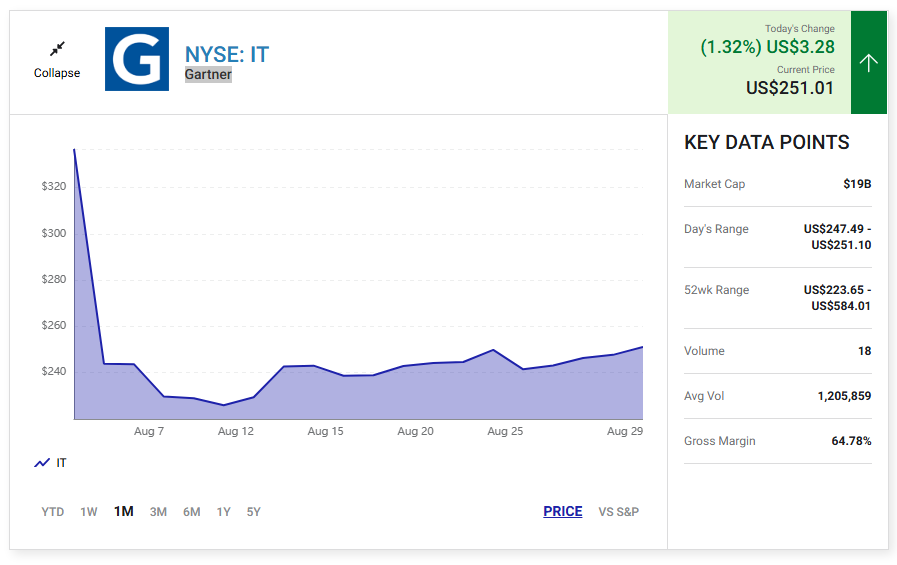Click the Aug 29 axis label
This screenshot has height=565, width=897.
pyautogui.click(x=625, y=431)
